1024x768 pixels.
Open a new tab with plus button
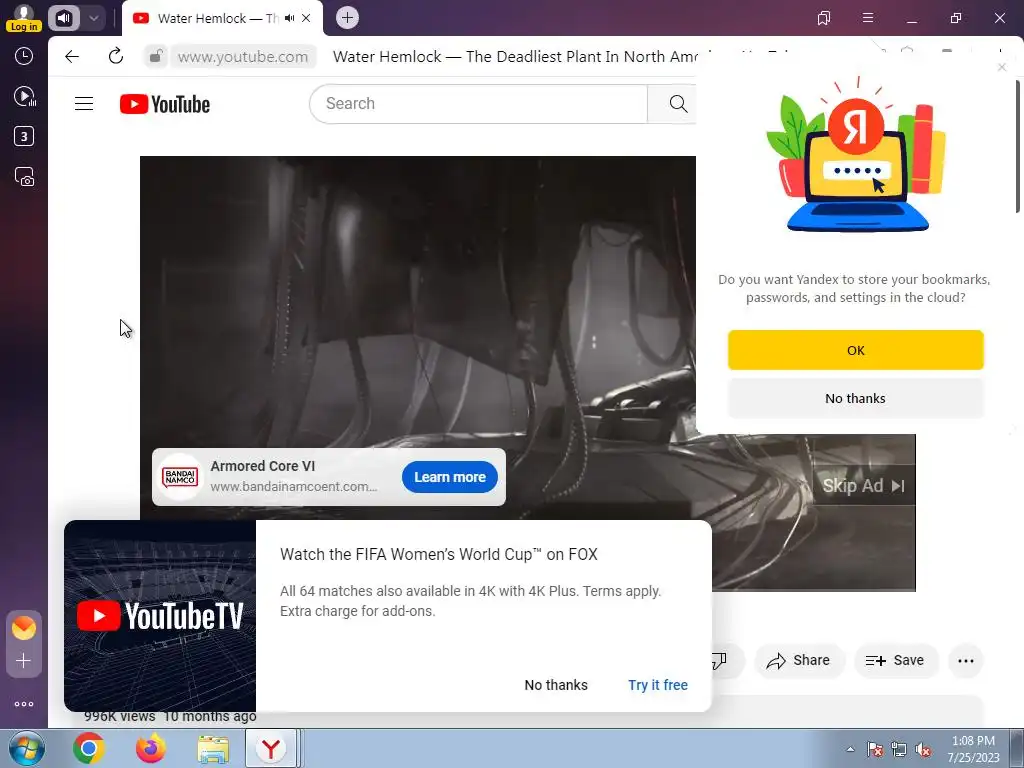(x=347, y=18)
